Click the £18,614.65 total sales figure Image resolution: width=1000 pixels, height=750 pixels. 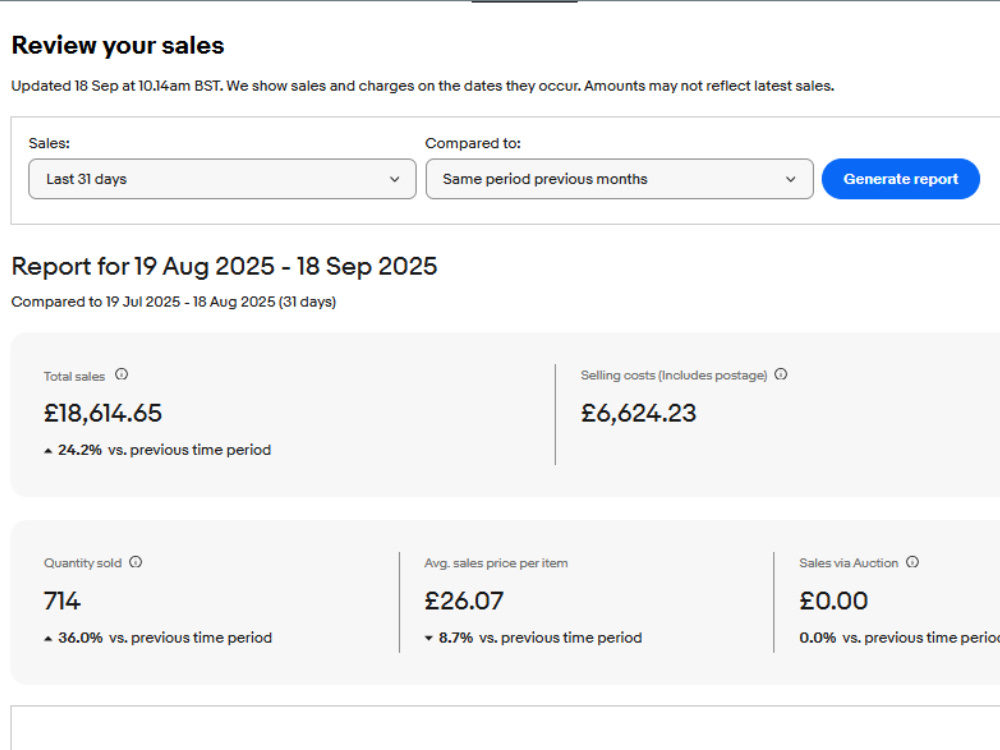103,413
